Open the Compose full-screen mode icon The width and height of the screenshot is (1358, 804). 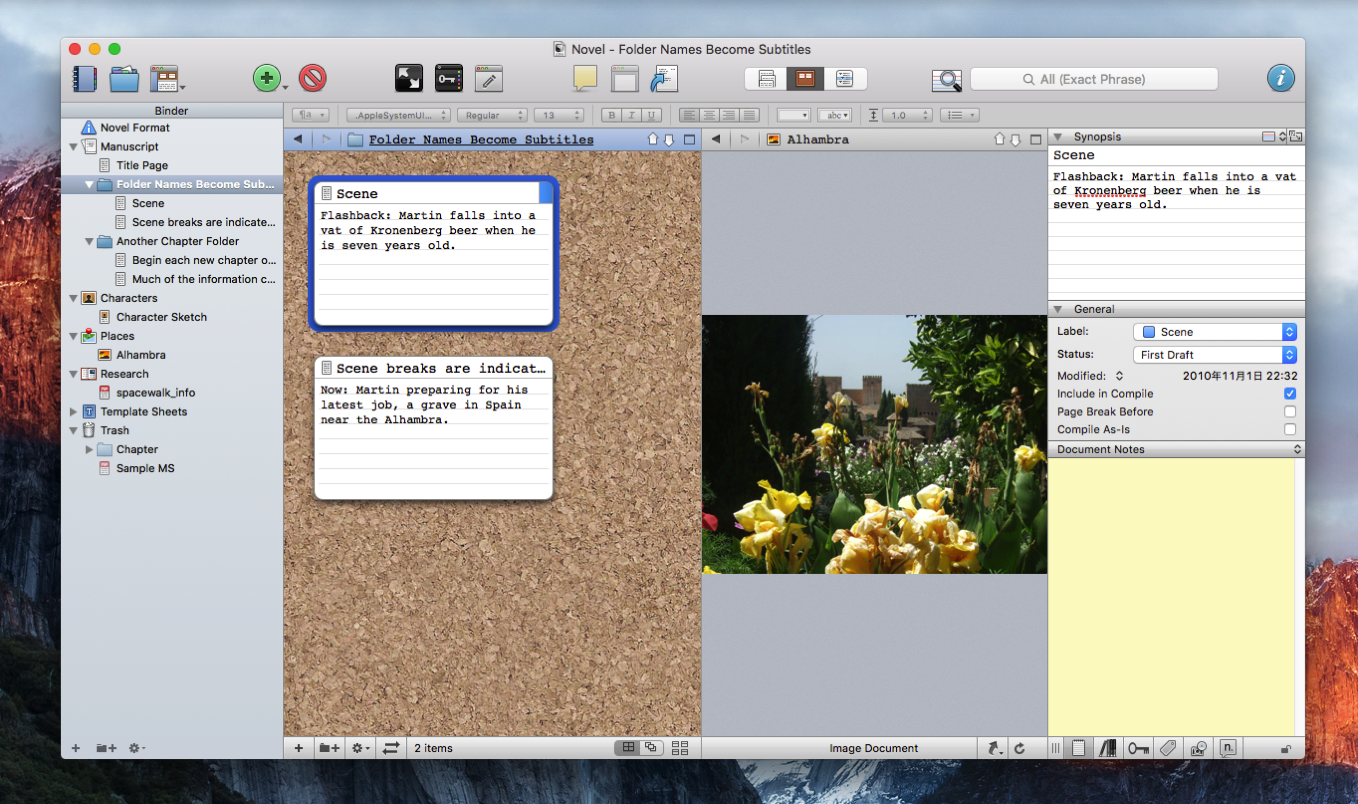click(x=408, y=78)
